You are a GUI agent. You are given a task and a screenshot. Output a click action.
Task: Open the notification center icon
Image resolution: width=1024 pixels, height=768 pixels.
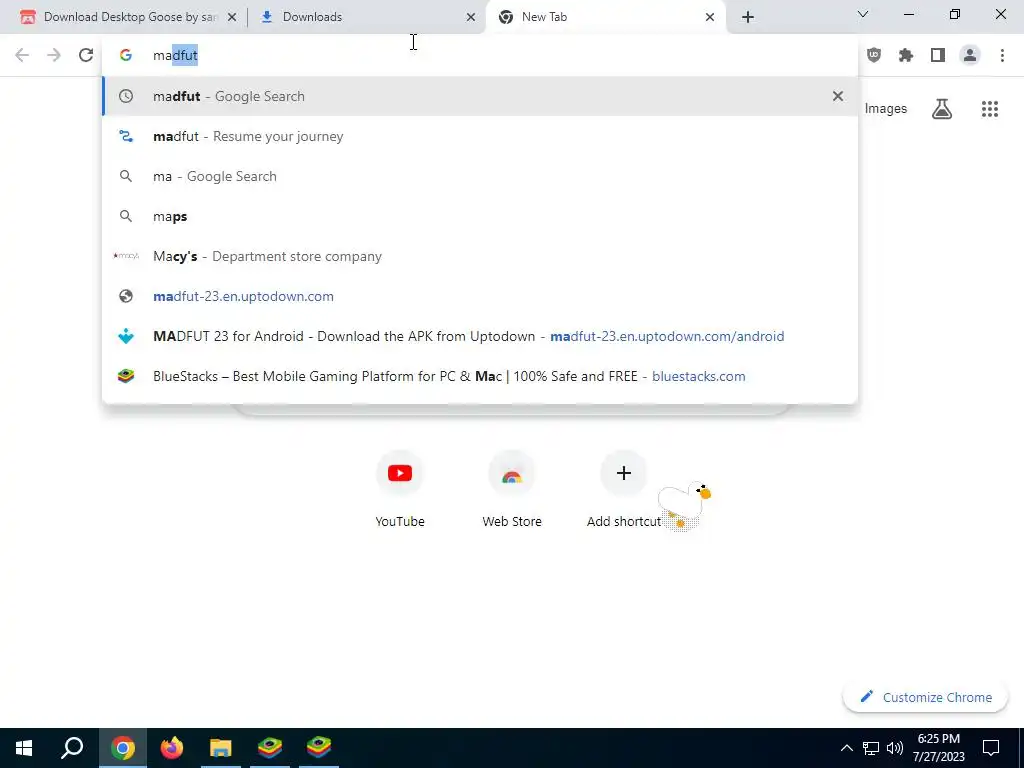[x=991, y=748]
